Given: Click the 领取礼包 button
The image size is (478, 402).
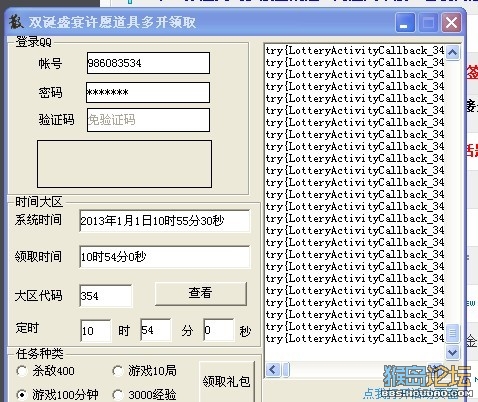Looking at the screenshot, I should [x=227, y=381].
